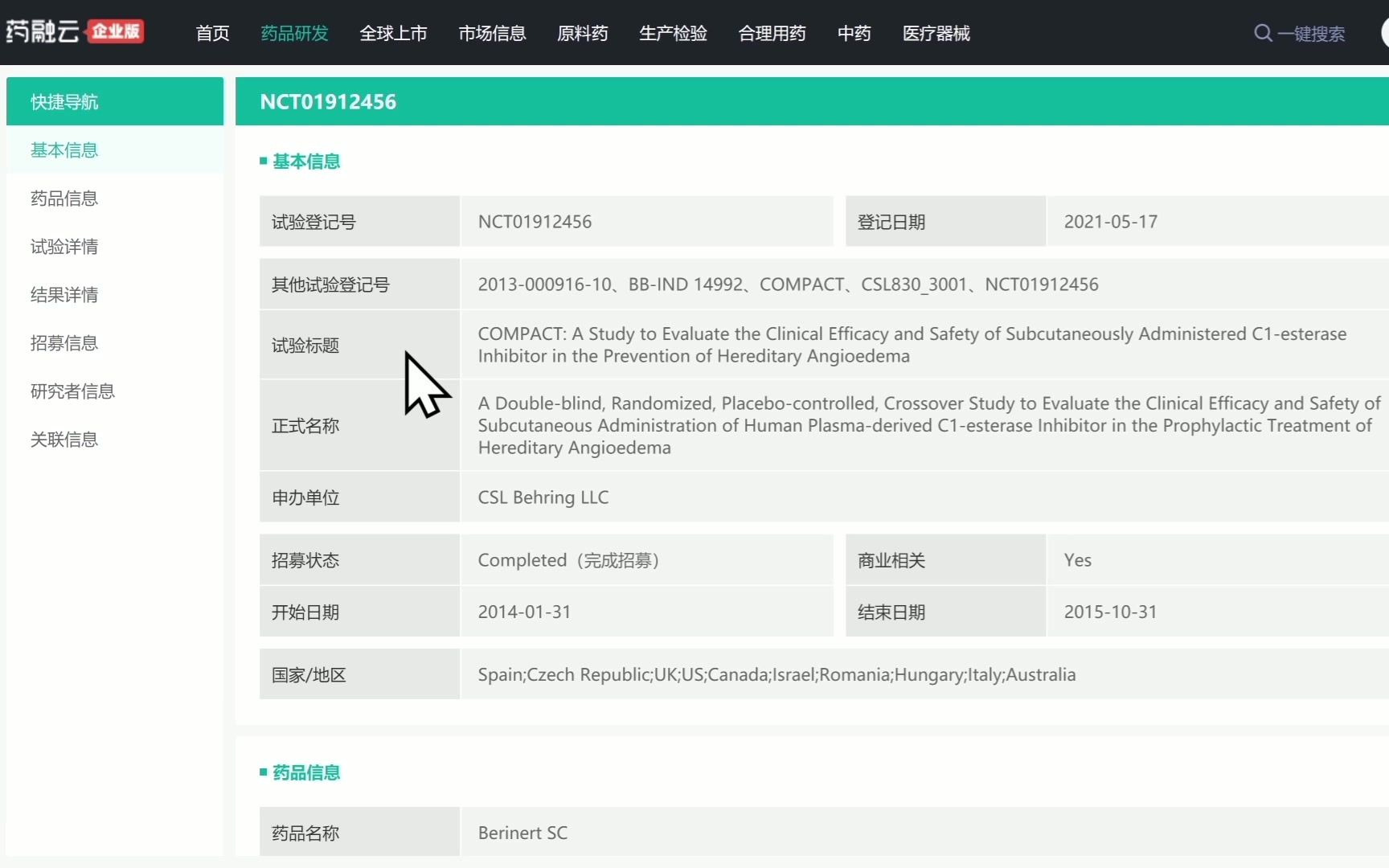The width and height of the screenshot is (1389, 868).
Task: Click the 正式名称 full title text
Action: click(929, 425)
